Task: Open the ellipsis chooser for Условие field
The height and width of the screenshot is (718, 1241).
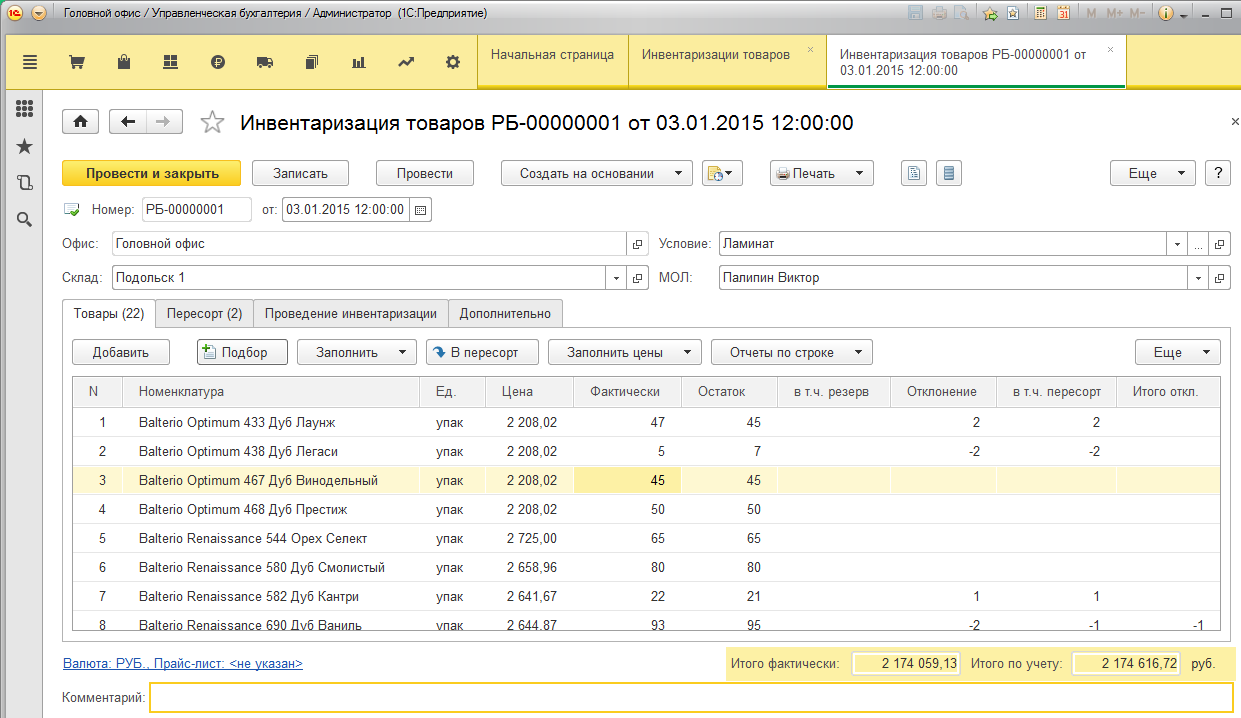Action: click(x=1198, y=244)
